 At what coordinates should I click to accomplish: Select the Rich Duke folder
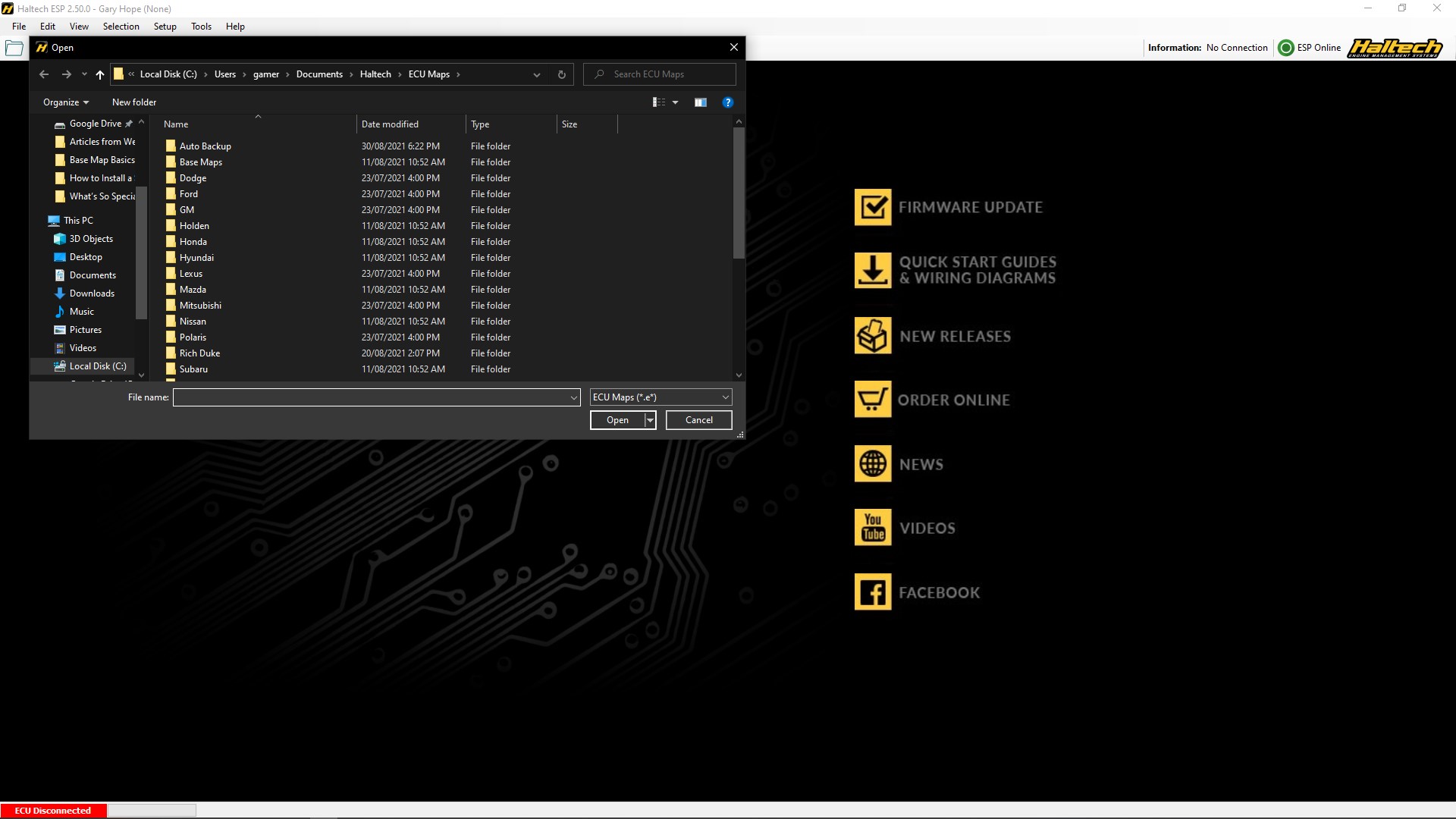[x=199, y=353]
